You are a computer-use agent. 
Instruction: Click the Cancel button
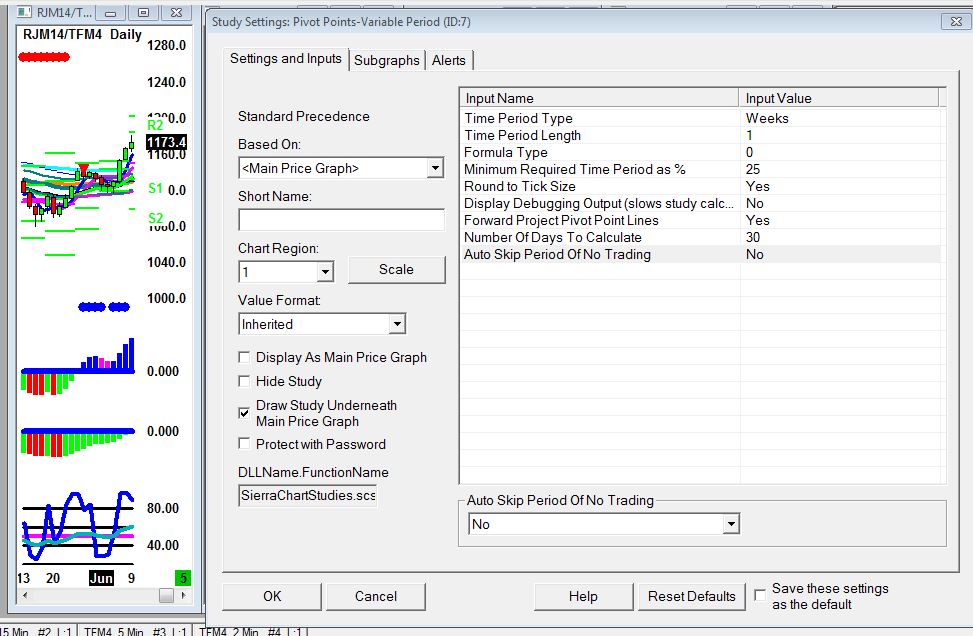pos(375,596)
